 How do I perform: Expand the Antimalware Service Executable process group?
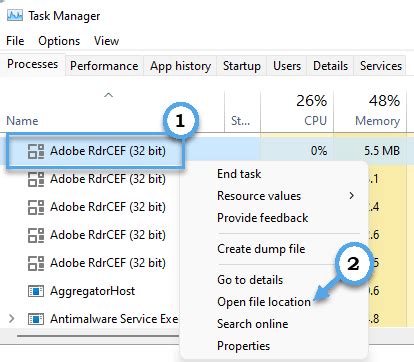[x=12, y=319]
